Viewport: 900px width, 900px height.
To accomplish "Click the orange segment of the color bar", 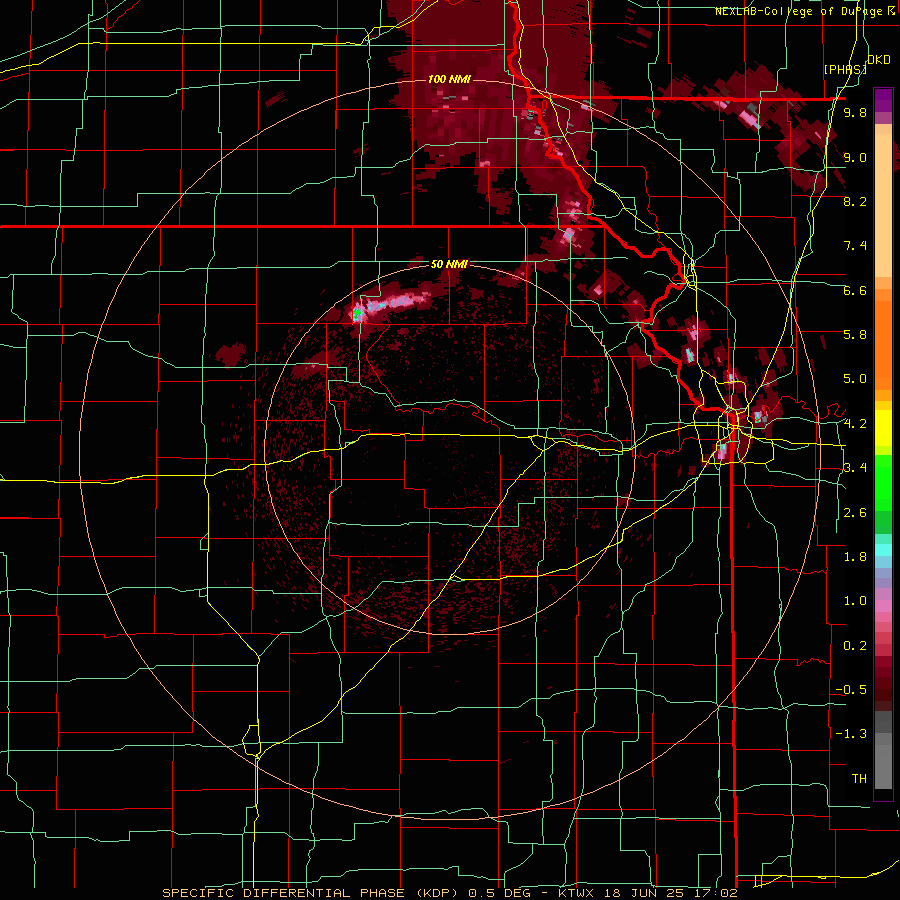I will tap(883, 339).
